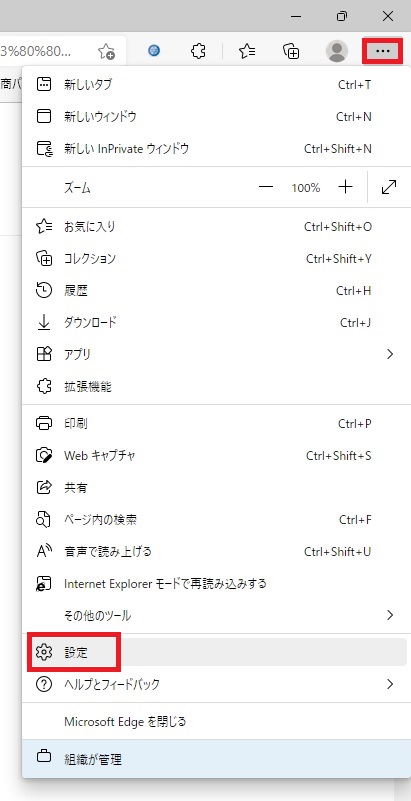The width and height of the screenshot is (411, 801).
Task: Open the Settings and more (…) button
Action: (382, 51)
